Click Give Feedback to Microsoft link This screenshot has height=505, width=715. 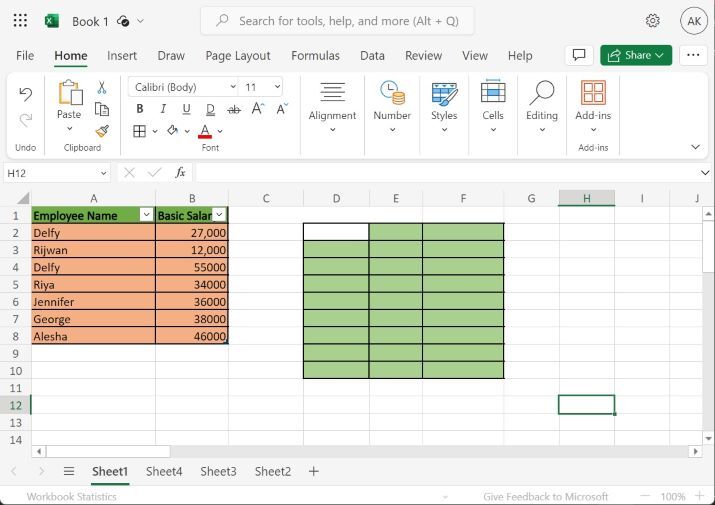tap(545, 496)
